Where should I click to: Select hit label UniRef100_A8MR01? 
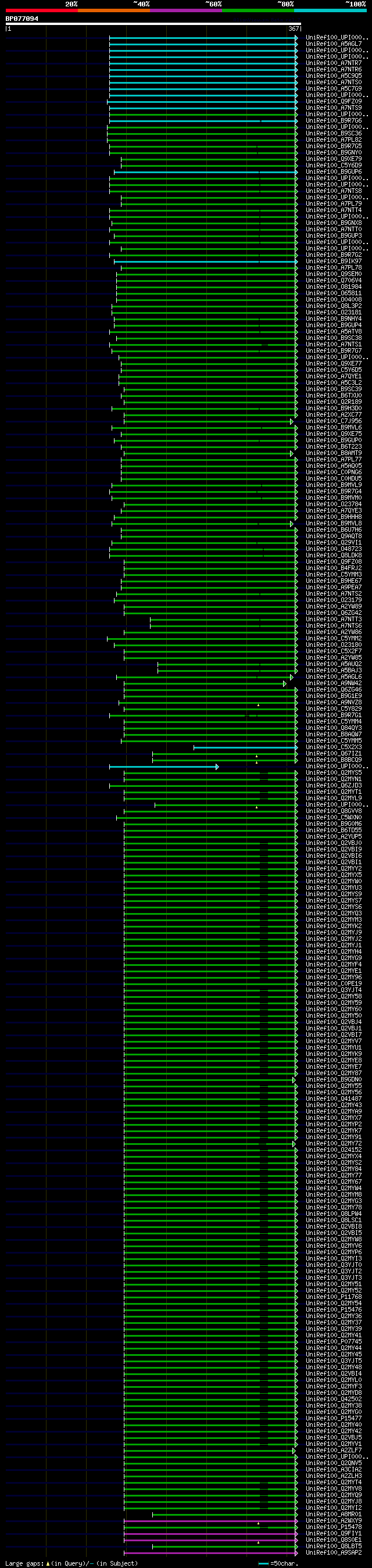point(334,1515)
